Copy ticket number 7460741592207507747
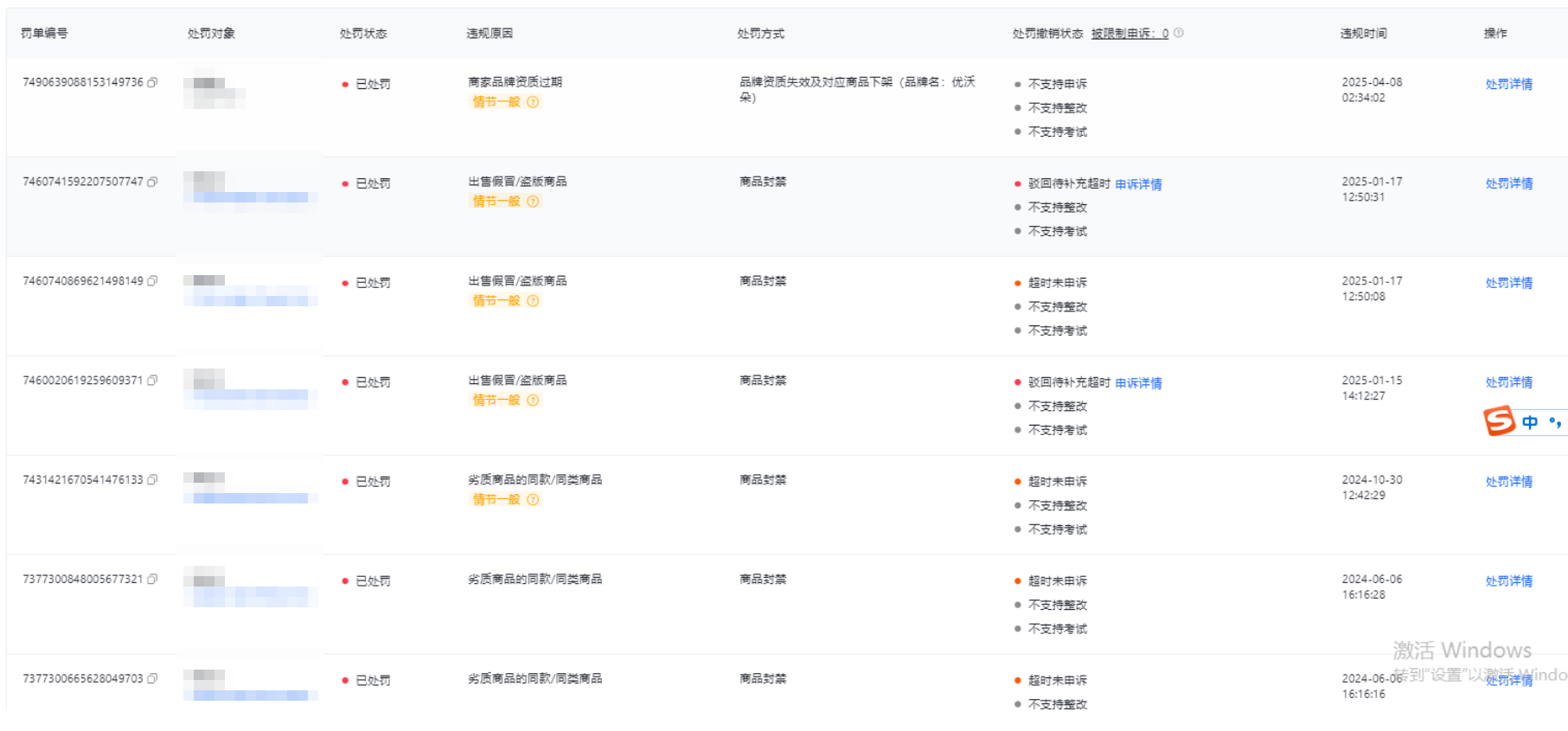Image resolution: width=1568 pixels, height=731 pixels. click(152, 182)
